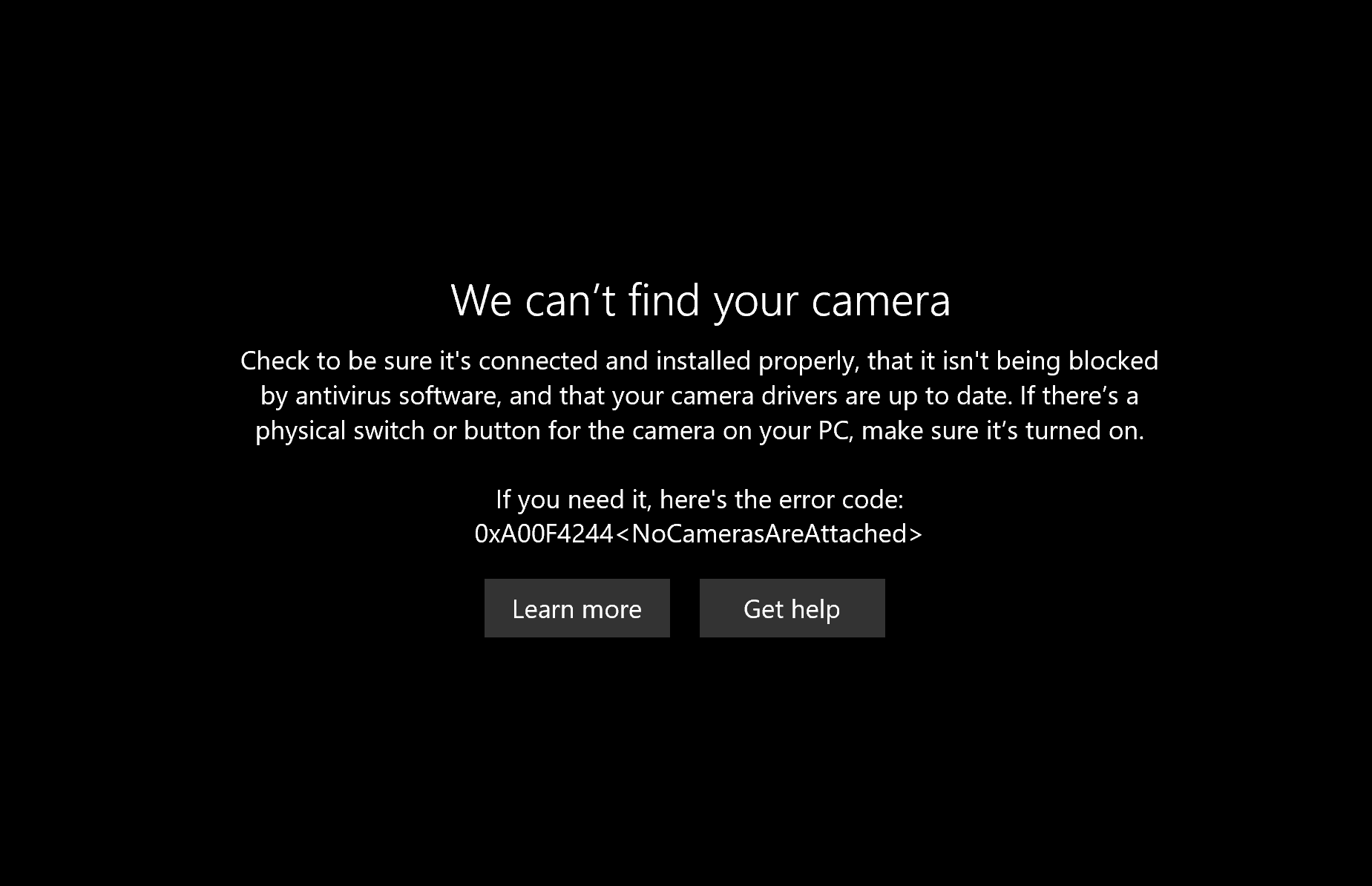This screenshot has height=886, width=1372.
Task: Click the Get help button
Action: [792, 608]
